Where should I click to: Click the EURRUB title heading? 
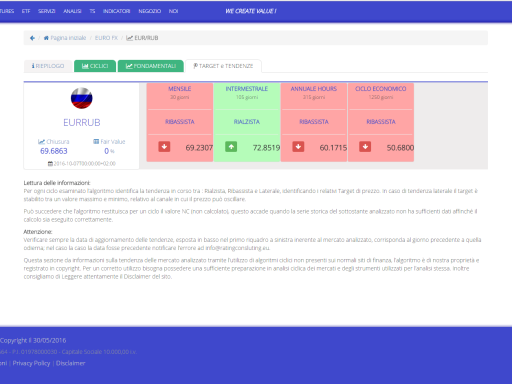click(82, 123)
